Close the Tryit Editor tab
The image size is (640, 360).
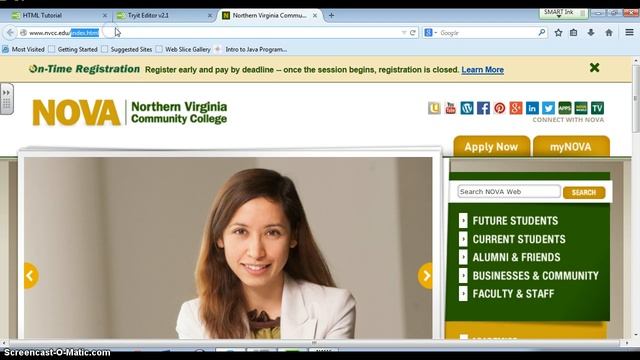click(x=210, y=16)
